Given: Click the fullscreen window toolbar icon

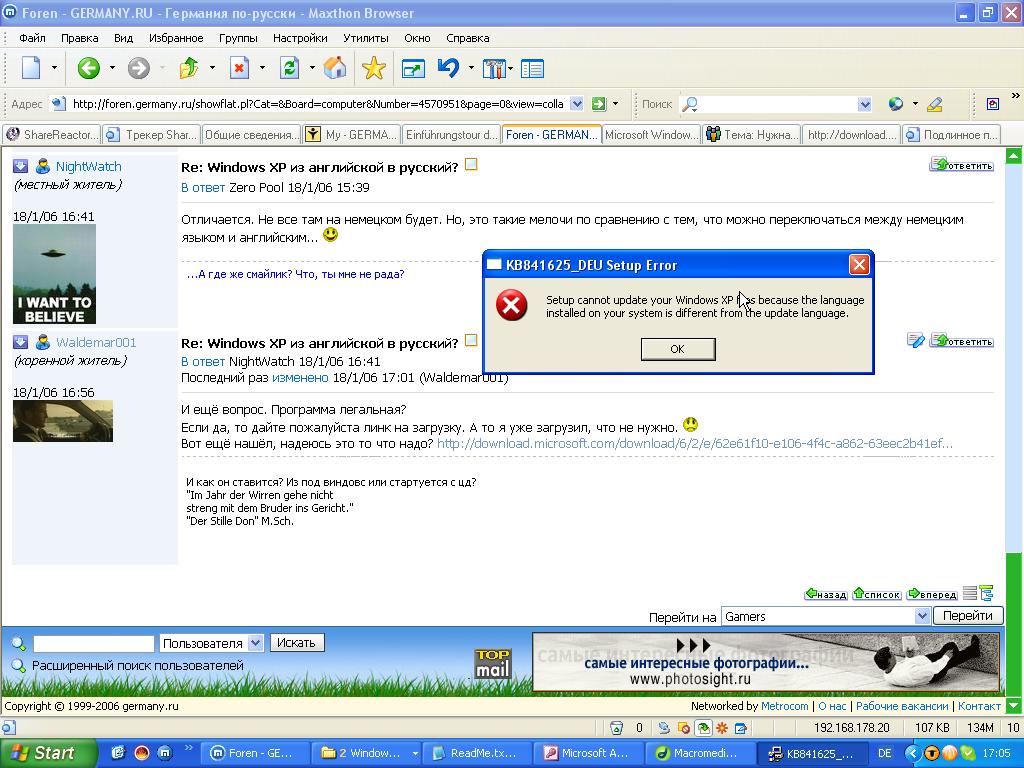Looking at the screenshot, I should 413,68.
